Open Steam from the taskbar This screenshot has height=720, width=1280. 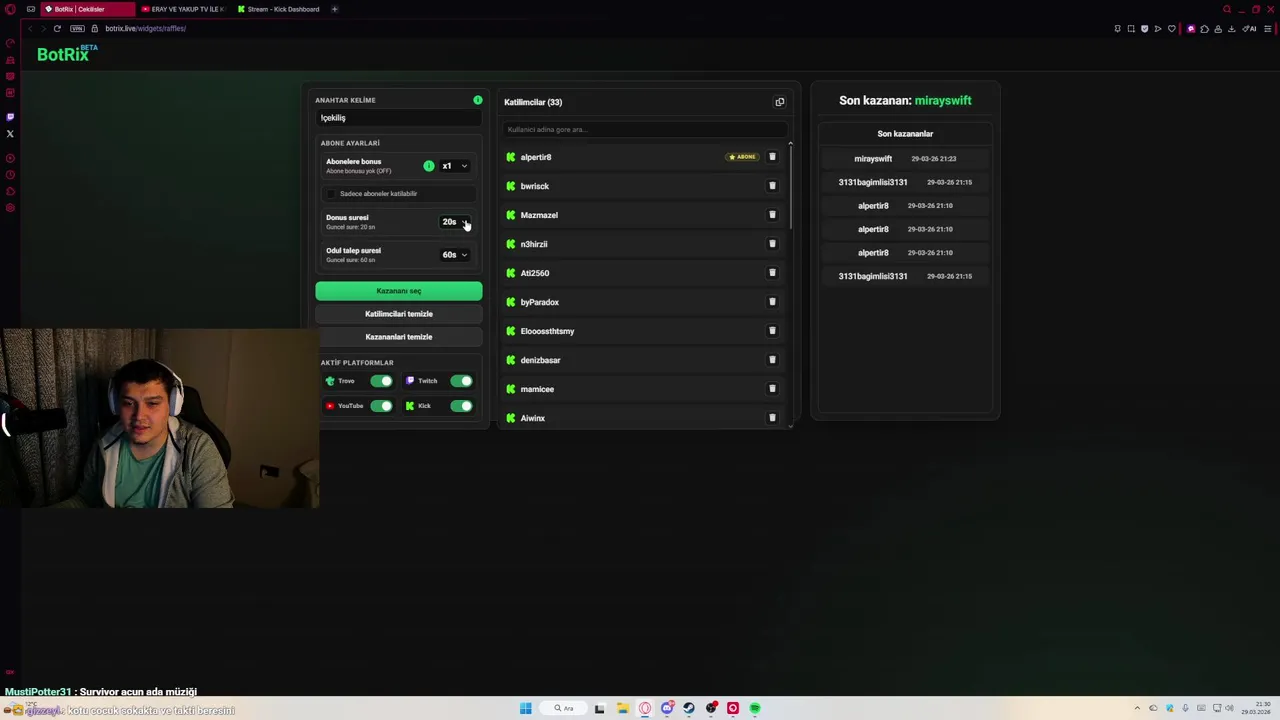[x=689, y=708]
